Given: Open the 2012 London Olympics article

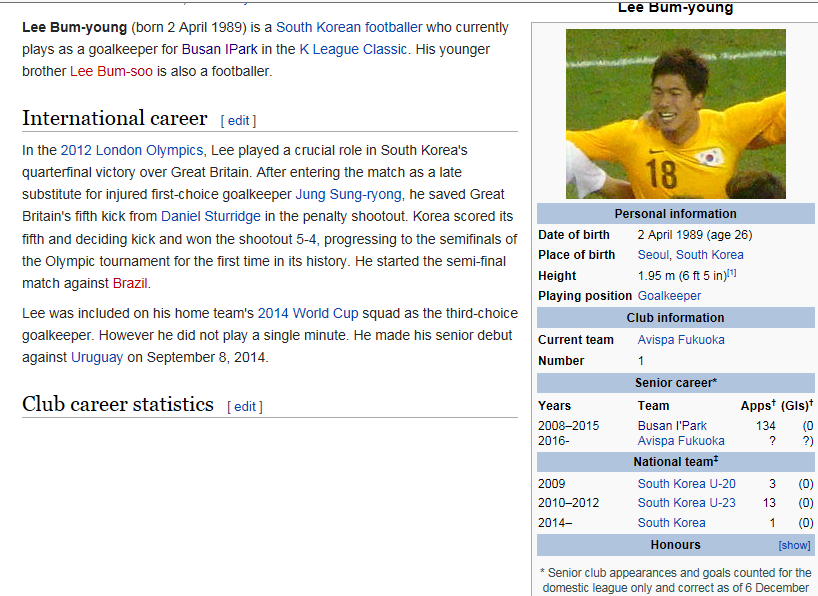Looking at the screenshot, I should pyautogui.click(x=132, y=150).
